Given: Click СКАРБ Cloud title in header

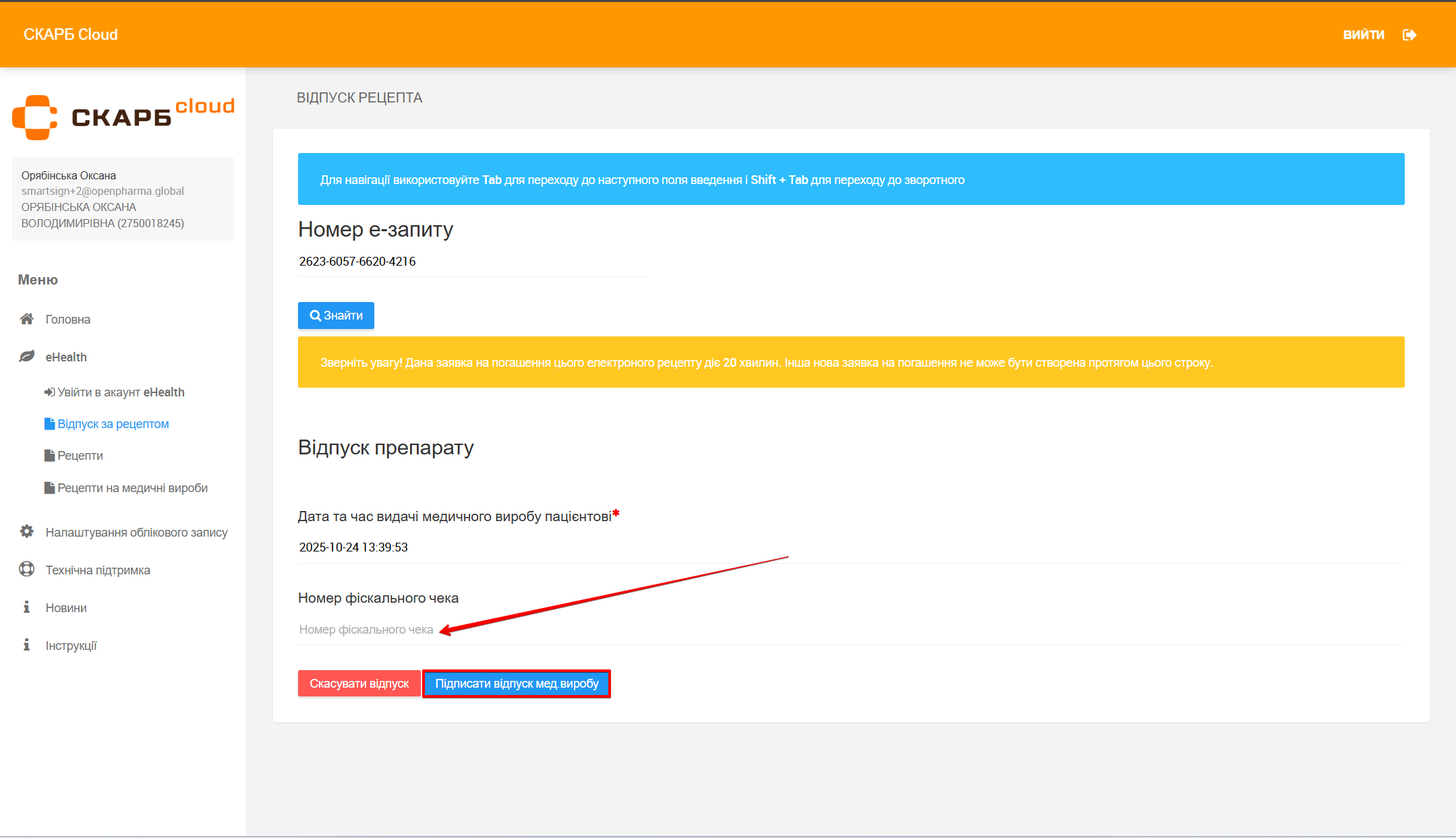Looking at the screenshot, I should [x=71, y=35].
